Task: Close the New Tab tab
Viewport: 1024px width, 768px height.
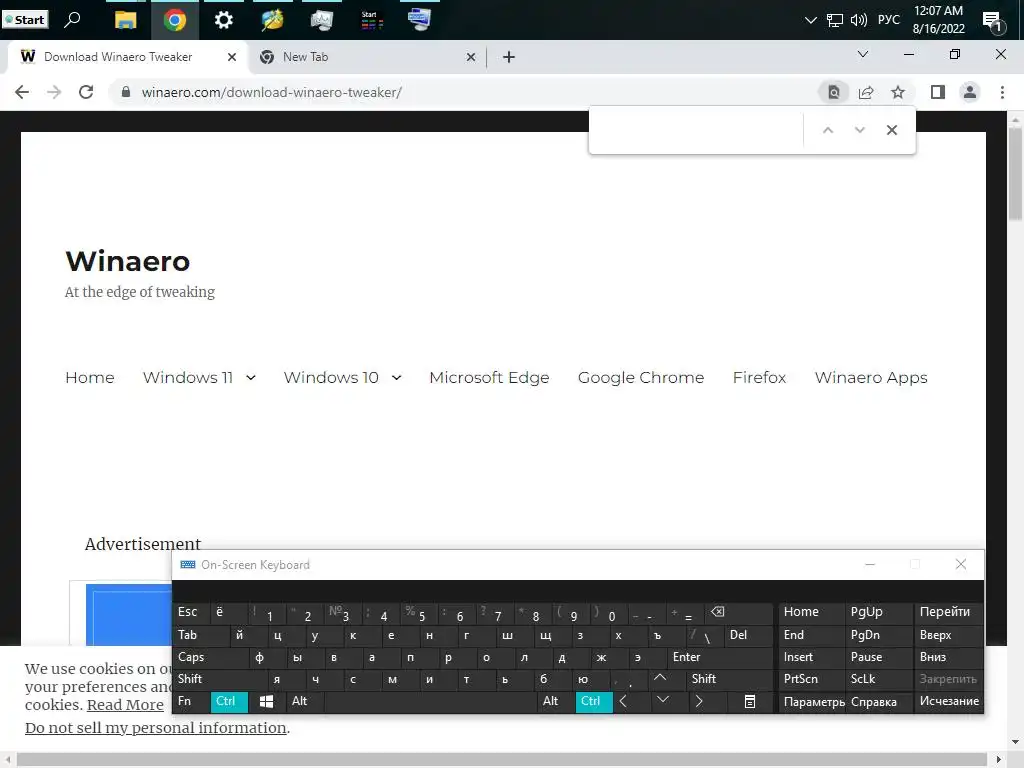Action: (x=471, y=57)
